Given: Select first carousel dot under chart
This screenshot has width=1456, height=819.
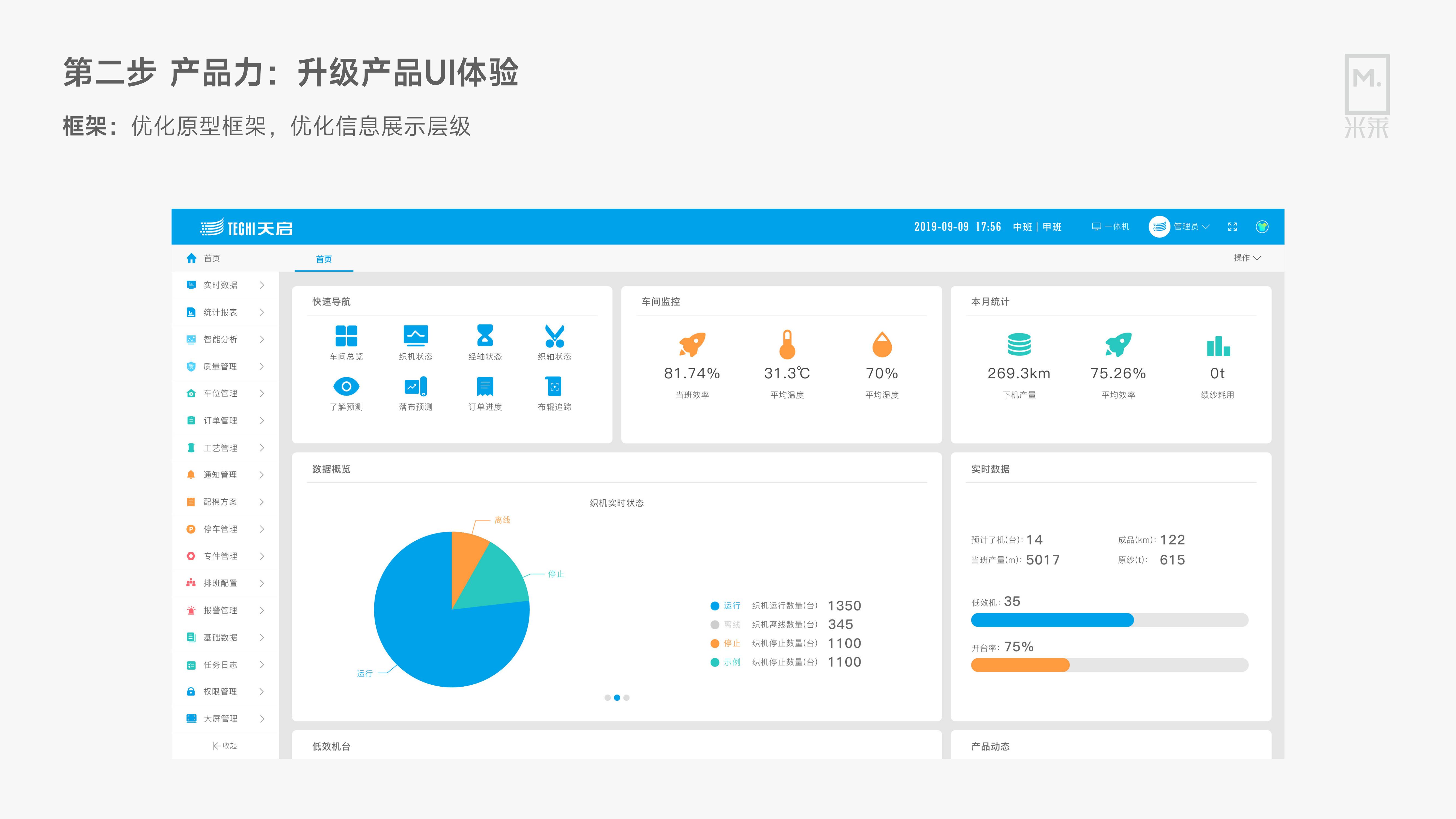Looking at the screenshot, I should pos(608,698).
